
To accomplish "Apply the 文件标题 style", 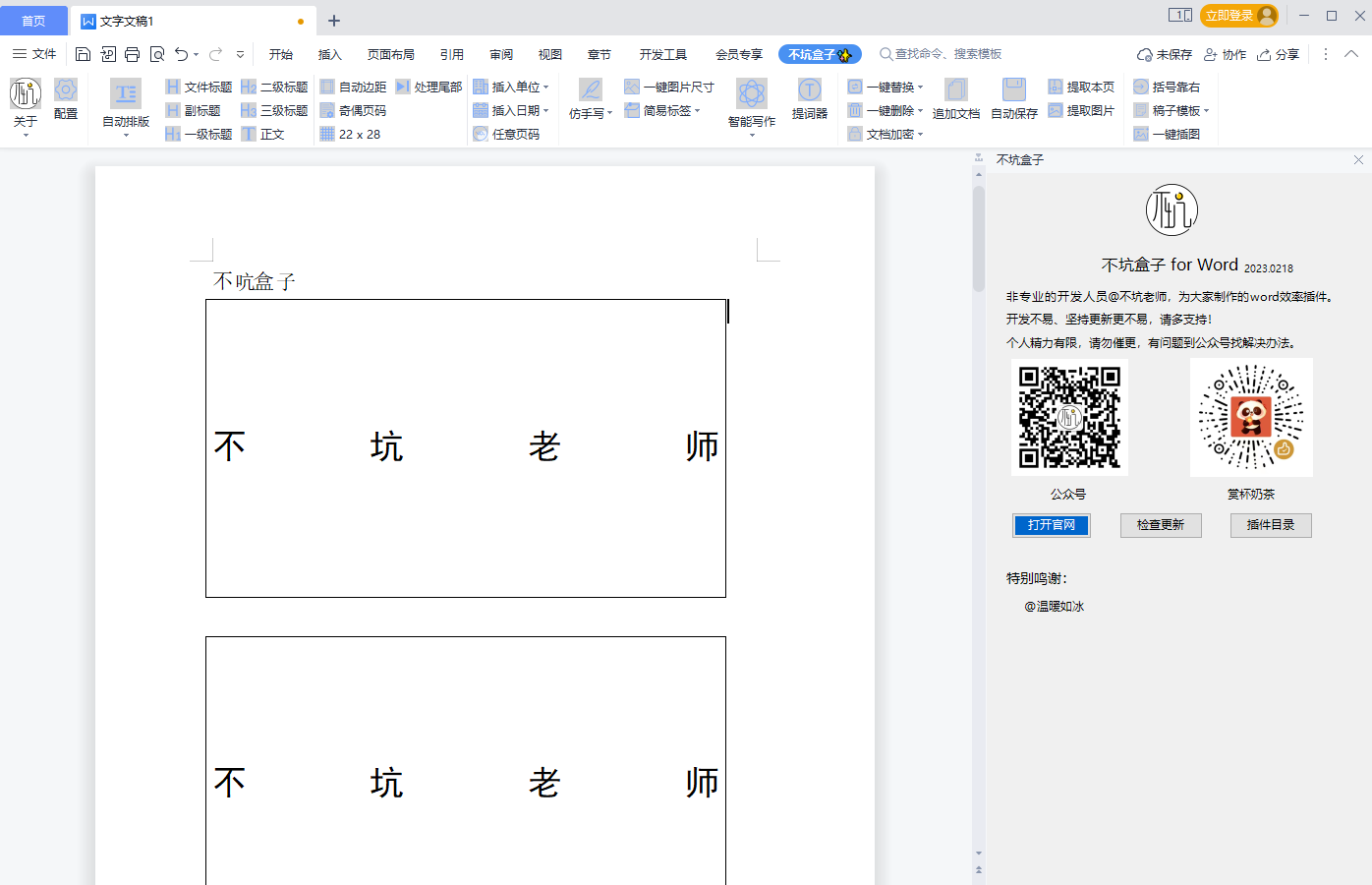I will coord(199,87).
